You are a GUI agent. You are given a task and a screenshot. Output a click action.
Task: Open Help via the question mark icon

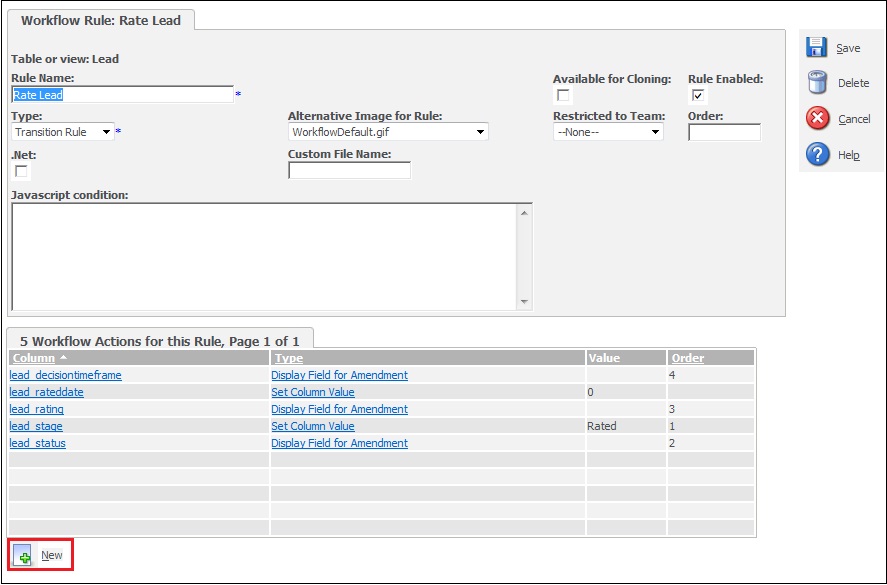[817, 154]
